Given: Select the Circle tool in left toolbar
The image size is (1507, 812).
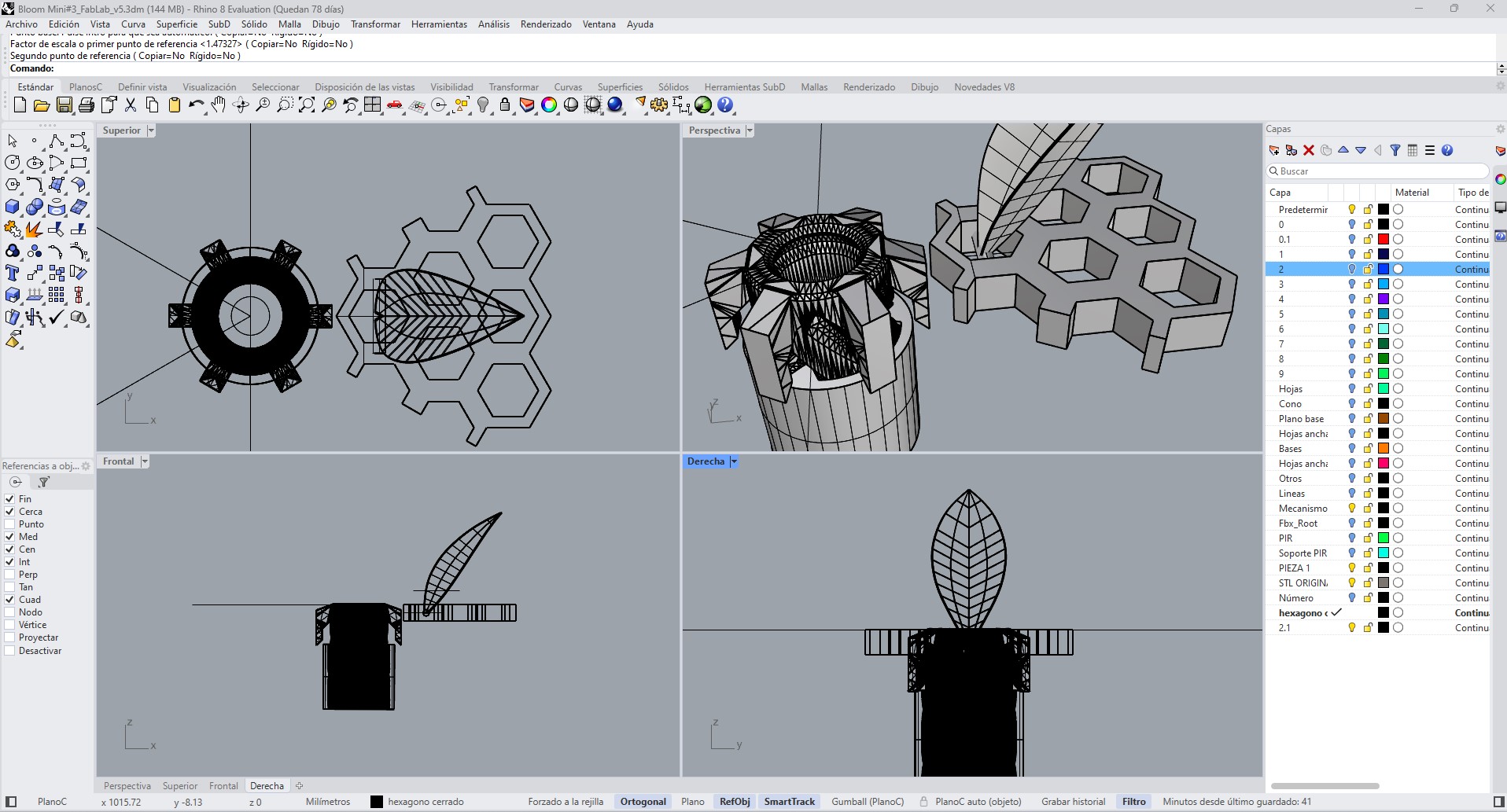Looking at the screenshot, I should pos(13,164).
